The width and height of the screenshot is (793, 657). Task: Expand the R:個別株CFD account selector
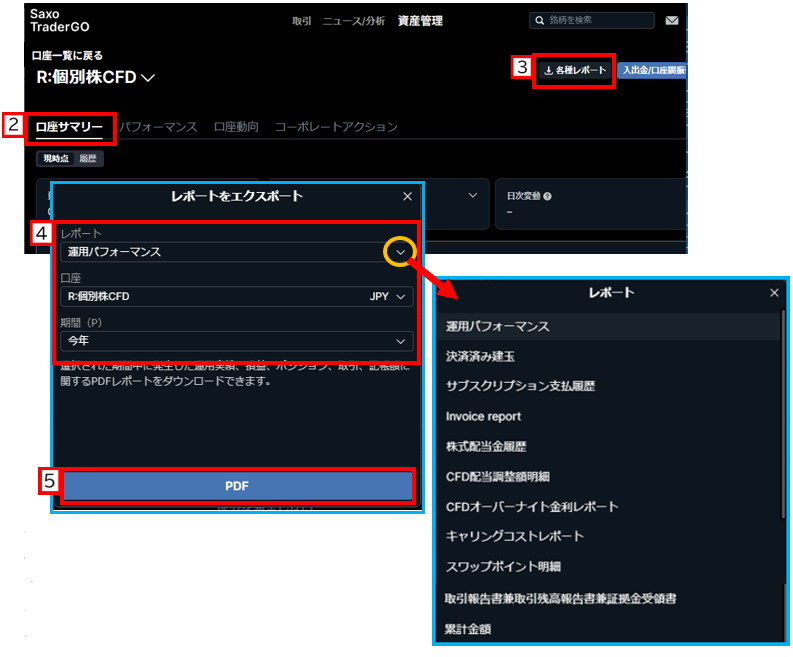(x=95, y=77)
